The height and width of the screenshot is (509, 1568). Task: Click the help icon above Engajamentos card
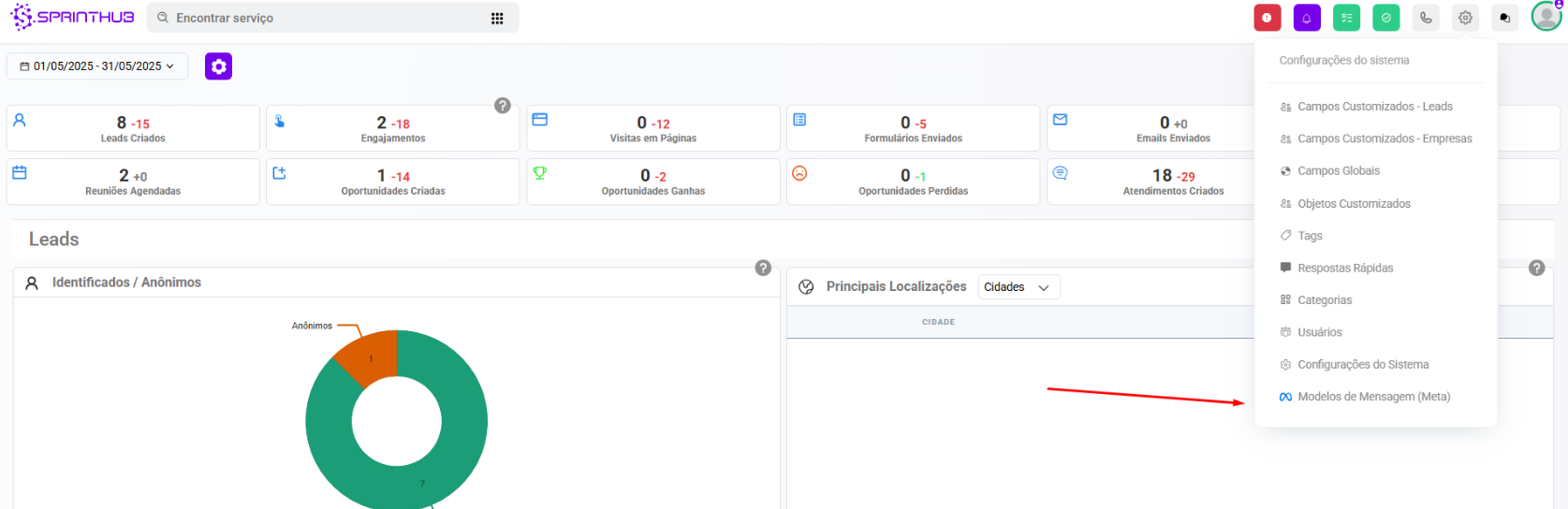[503, 106]
